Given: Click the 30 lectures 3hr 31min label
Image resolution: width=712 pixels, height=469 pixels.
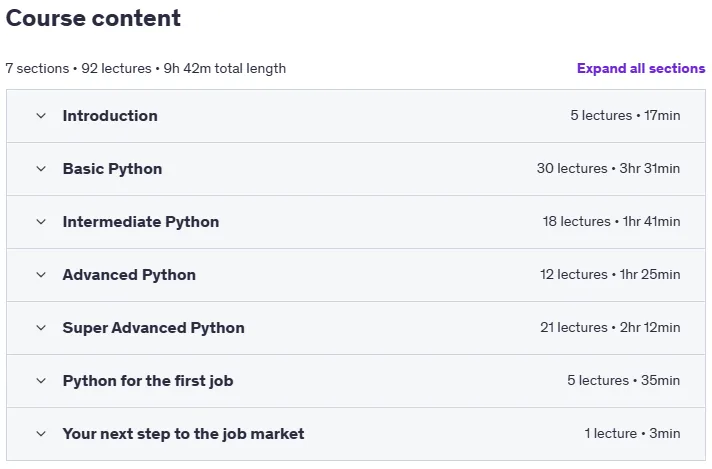Looking at the screenshot, I should pos(608,168).
